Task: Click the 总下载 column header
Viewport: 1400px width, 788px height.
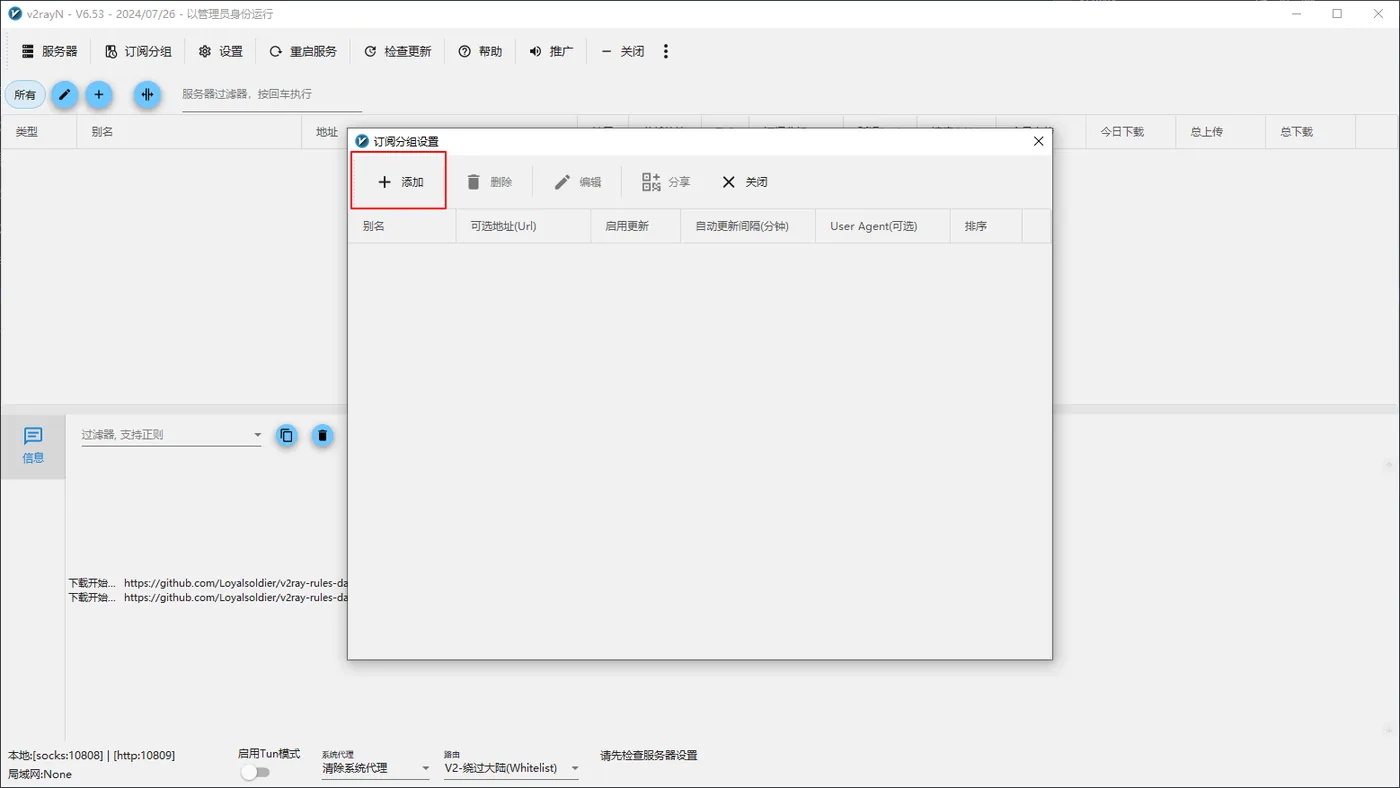Action: pos(1310,132)
